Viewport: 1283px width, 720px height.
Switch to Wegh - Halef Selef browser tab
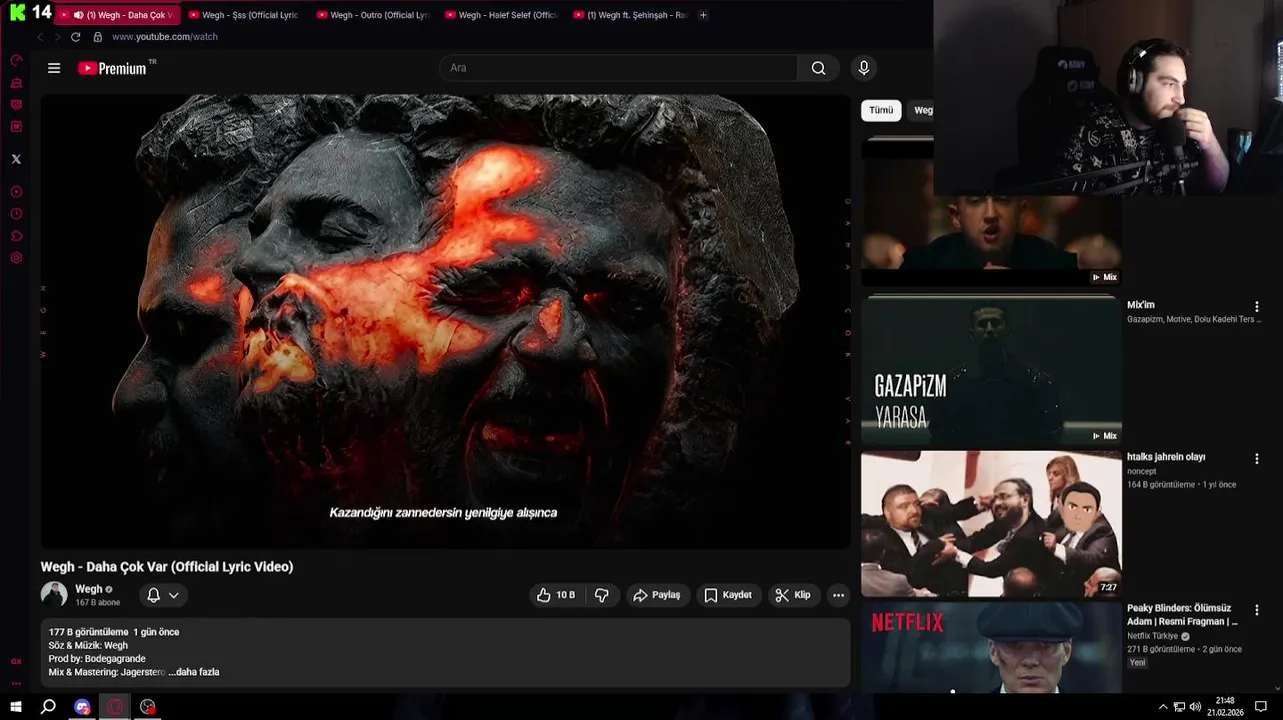501,15
